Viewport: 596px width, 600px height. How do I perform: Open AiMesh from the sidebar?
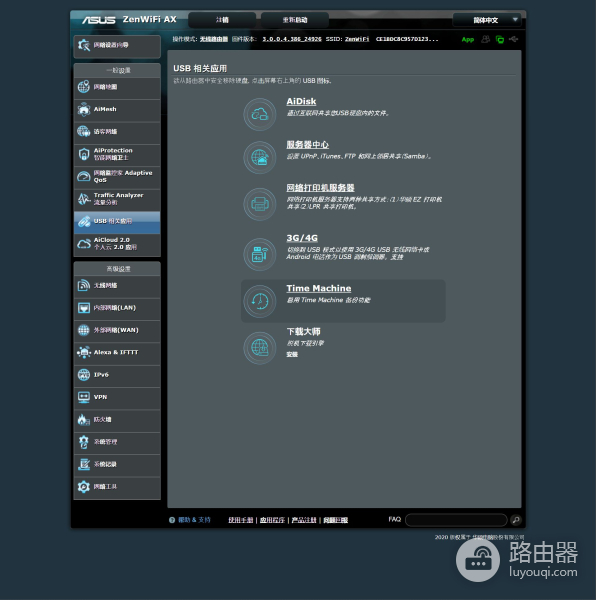click(117, 110)
